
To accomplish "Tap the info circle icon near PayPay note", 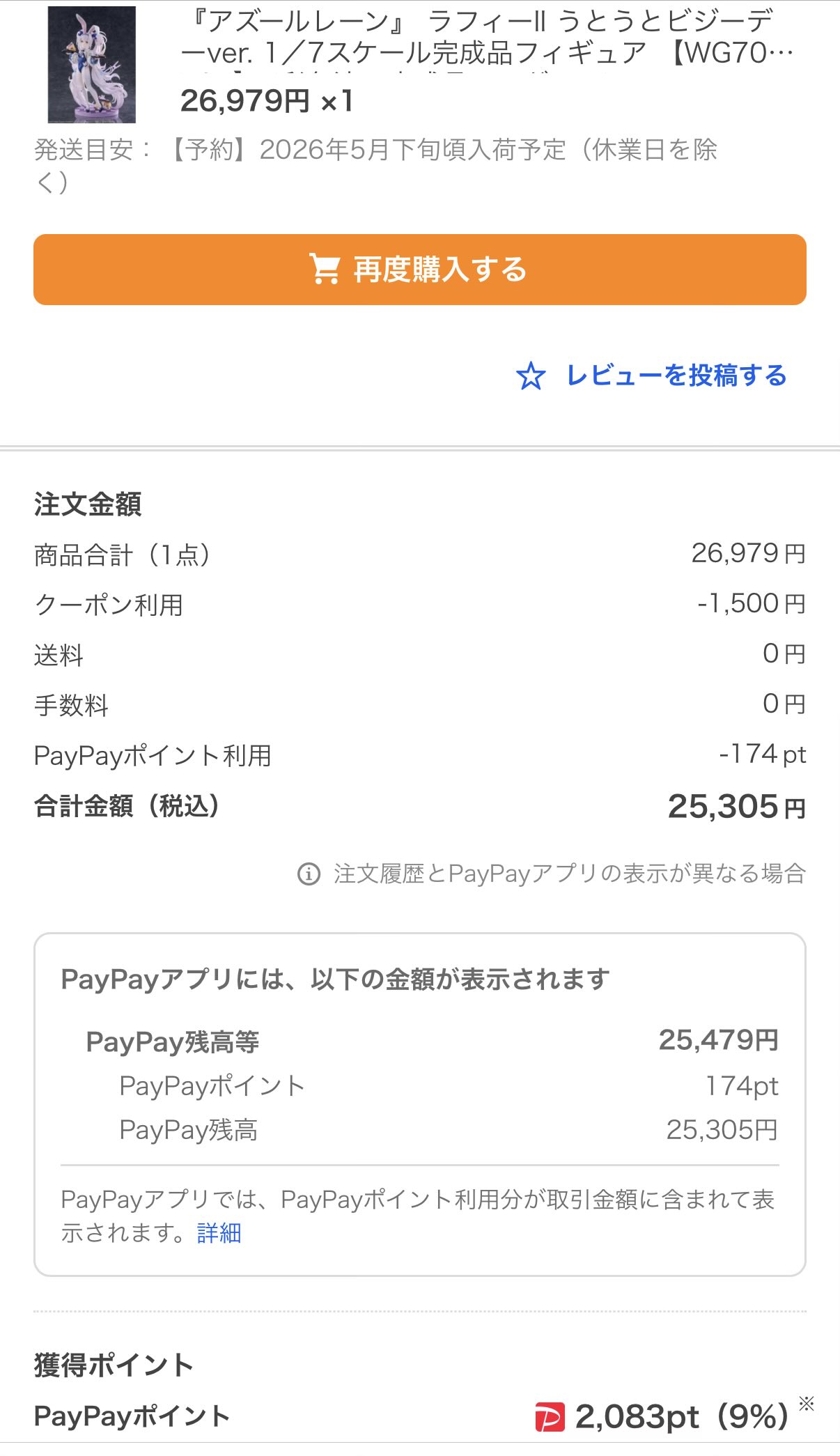I will (x=309, y=874).
